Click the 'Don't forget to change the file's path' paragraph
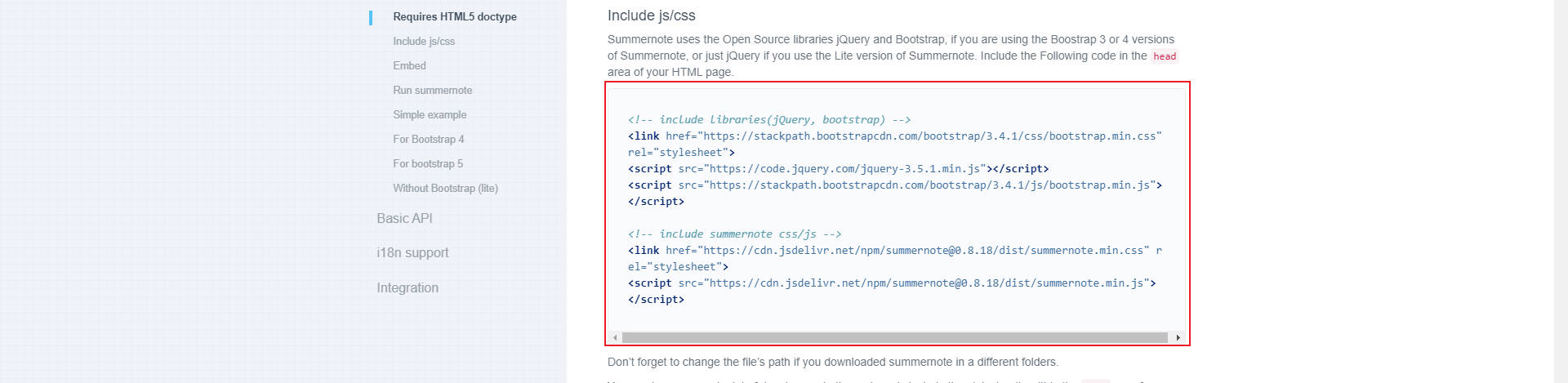 tap(833, 362)
